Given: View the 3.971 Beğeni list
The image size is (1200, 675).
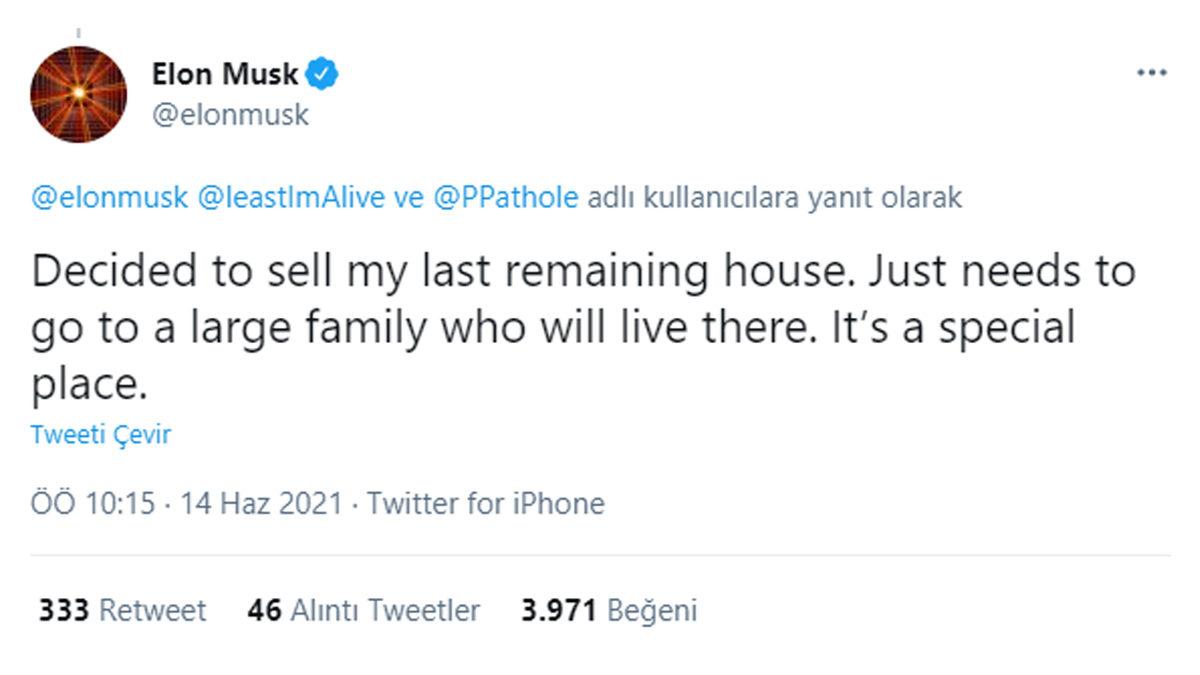Looking at the screenshot, I should click(609, 609).
